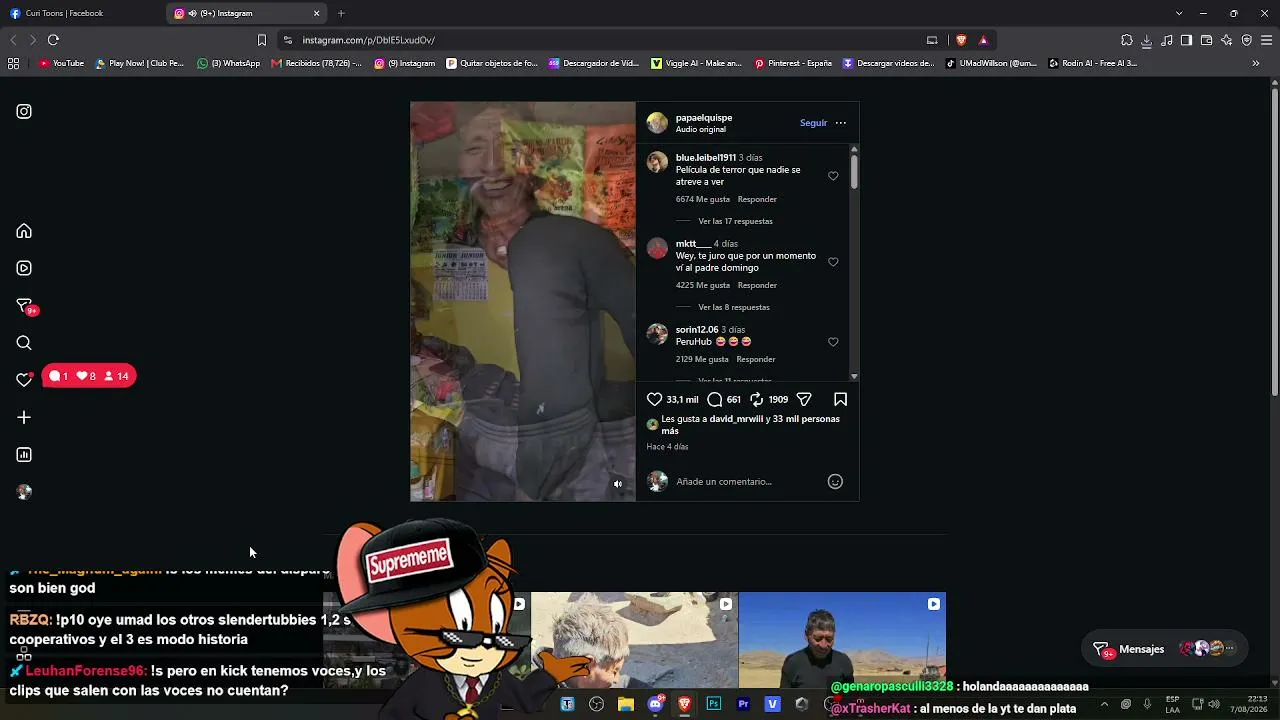This screenshot has width=1280, height=720.
Task: Open the browser main hamburger menu
Action: click(x=1267, y=40)
